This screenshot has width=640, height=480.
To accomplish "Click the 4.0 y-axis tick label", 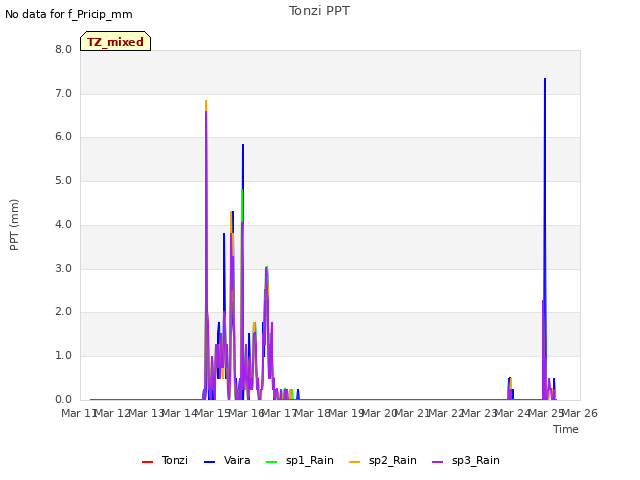I will [63, 224].
